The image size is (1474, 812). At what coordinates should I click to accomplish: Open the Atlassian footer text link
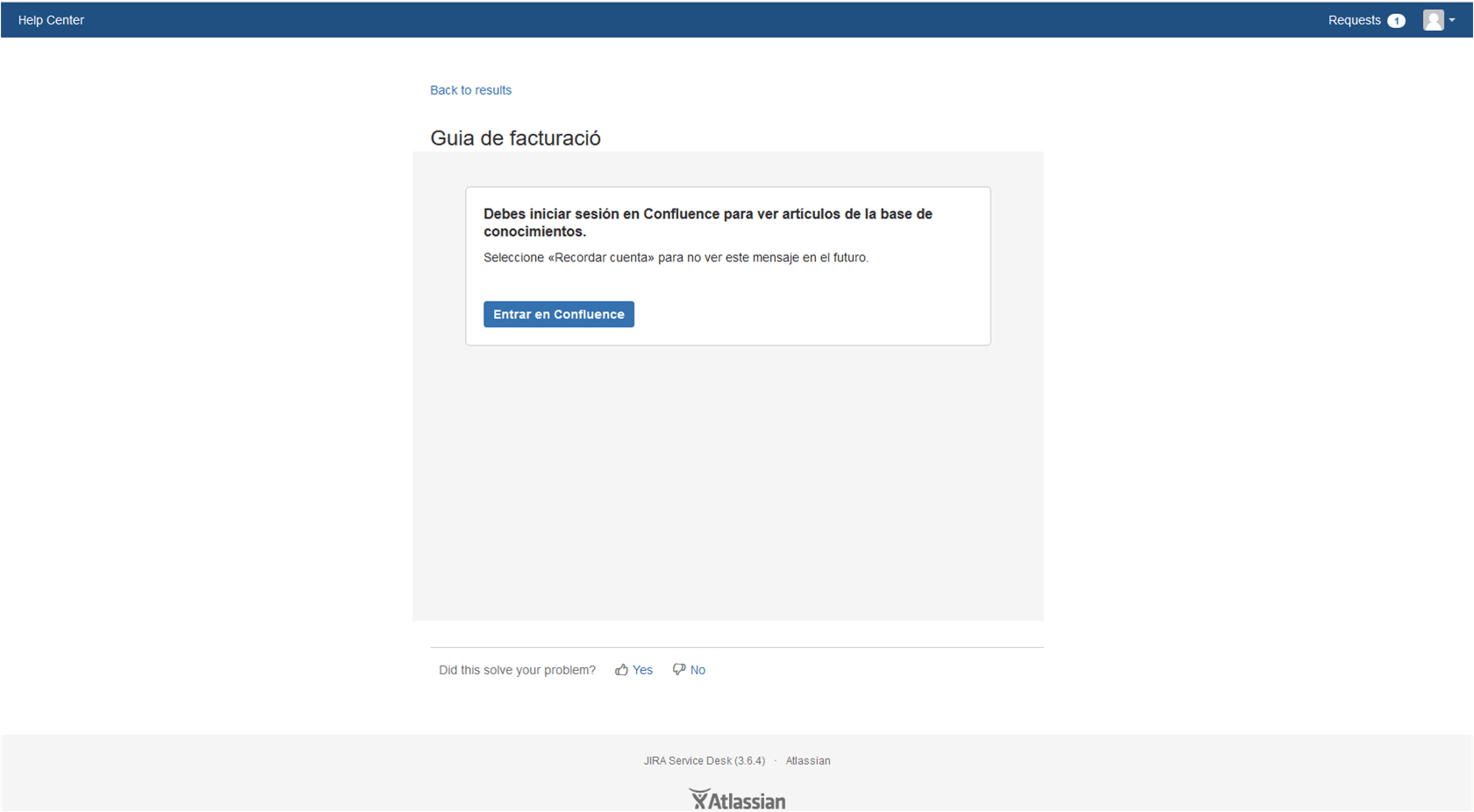tap(808, 761)
